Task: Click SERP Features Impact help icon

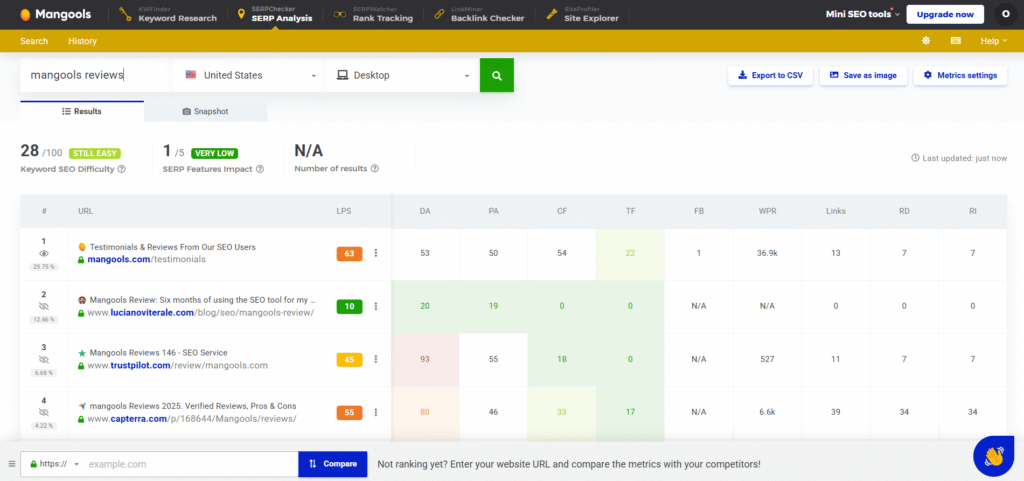Action: point(260,169)
